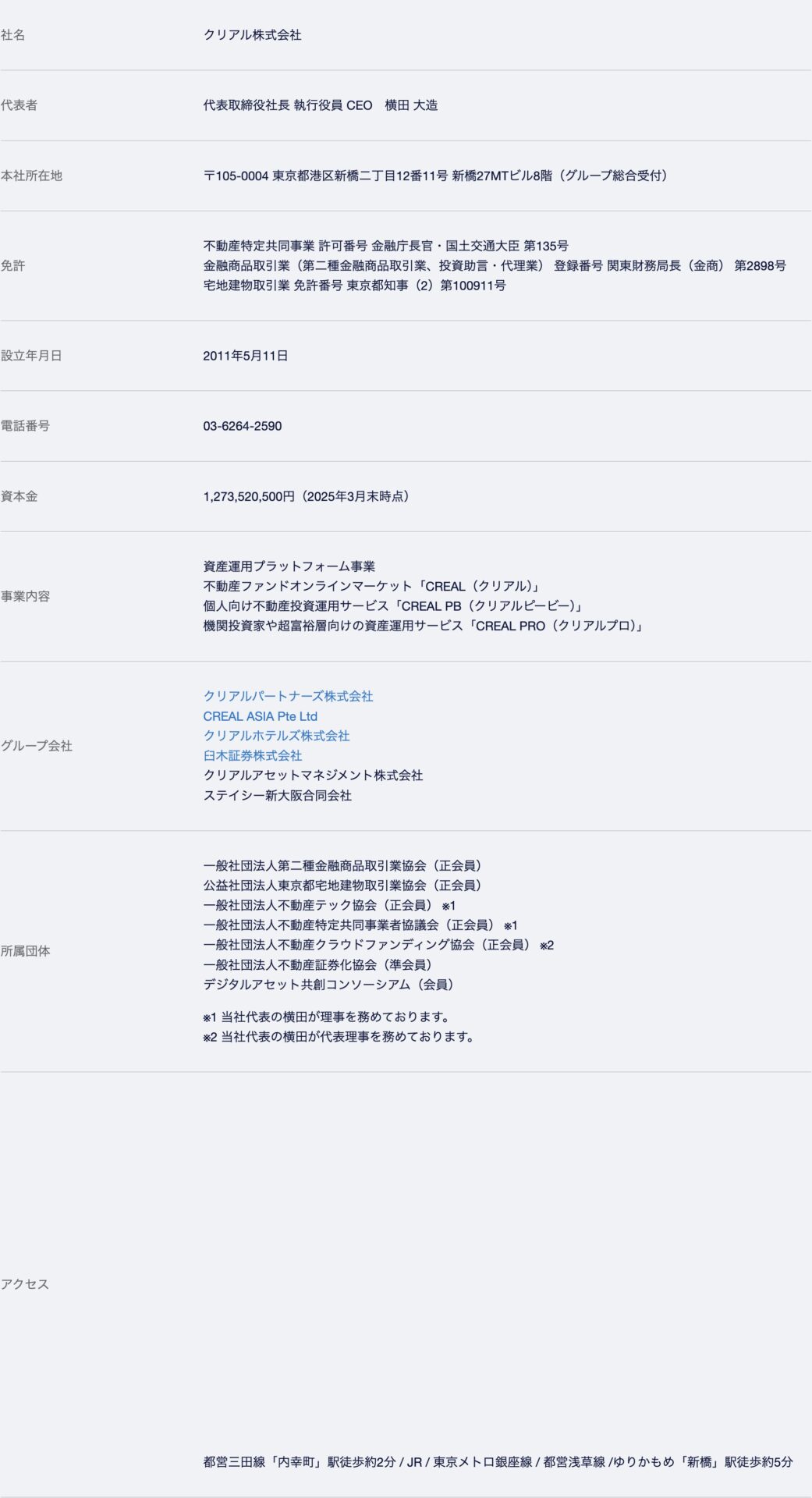Click the 資産運用プラットフォーム事業 line
The height and width of the screenshot is (1498, 812).
289,566
